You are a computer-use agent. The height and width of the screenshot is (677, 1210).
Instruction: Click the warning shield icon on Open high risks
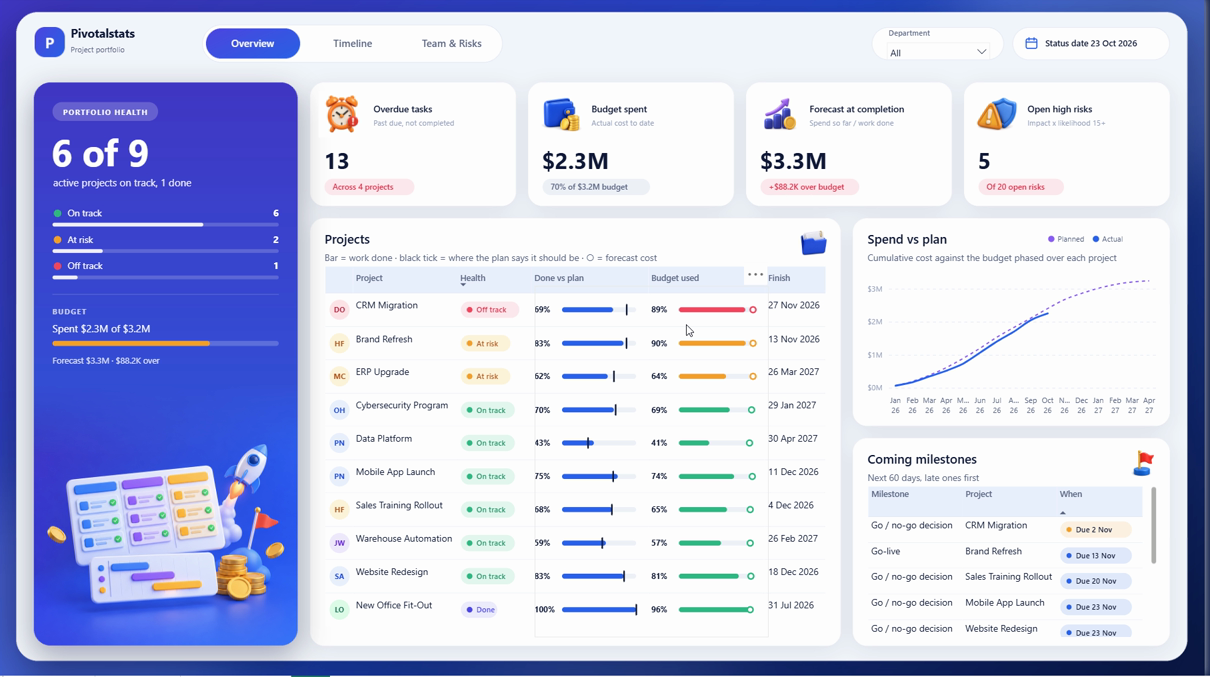click(996, 114)
